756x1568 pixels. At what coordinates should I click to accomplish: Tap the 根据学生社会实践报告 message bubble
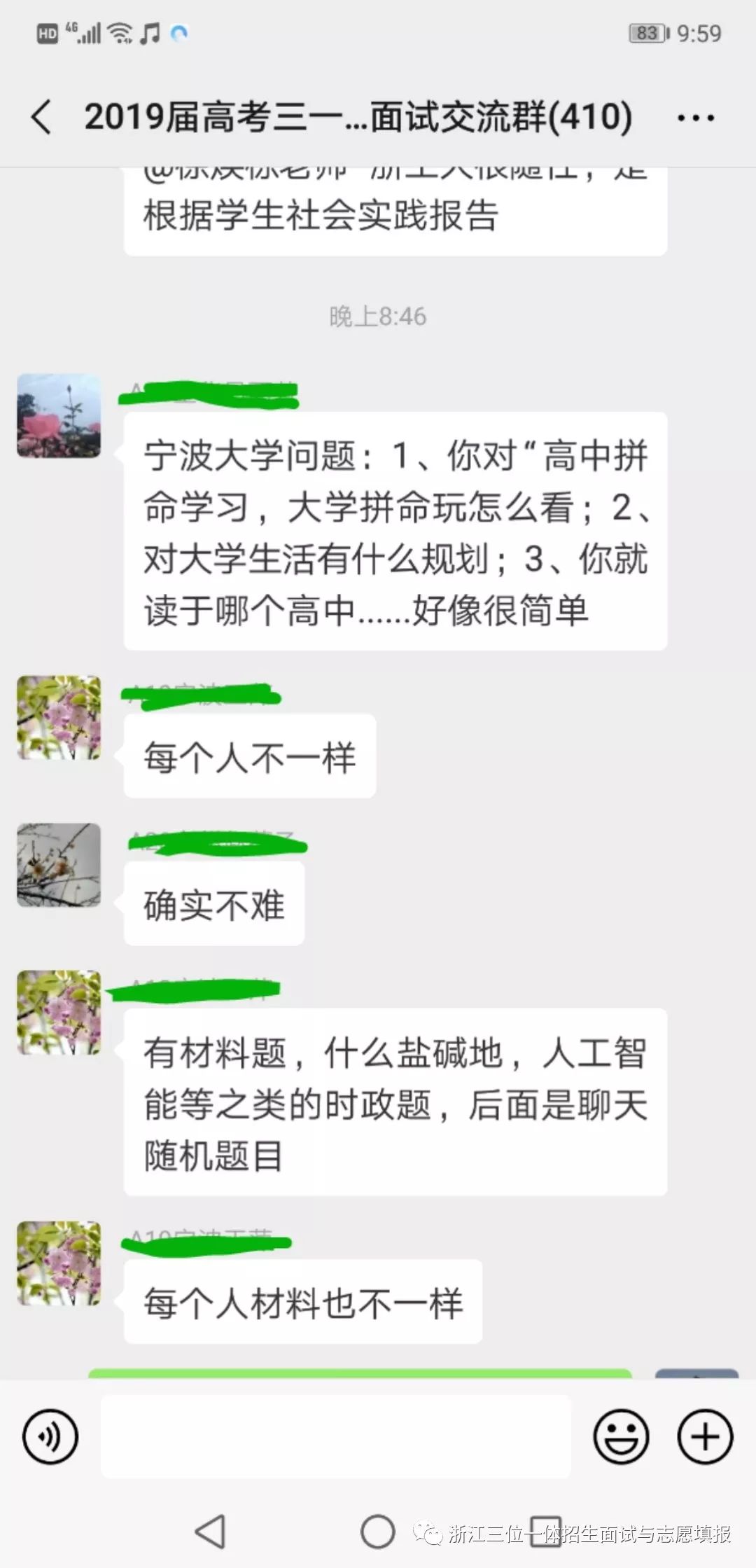pos(395,212)
